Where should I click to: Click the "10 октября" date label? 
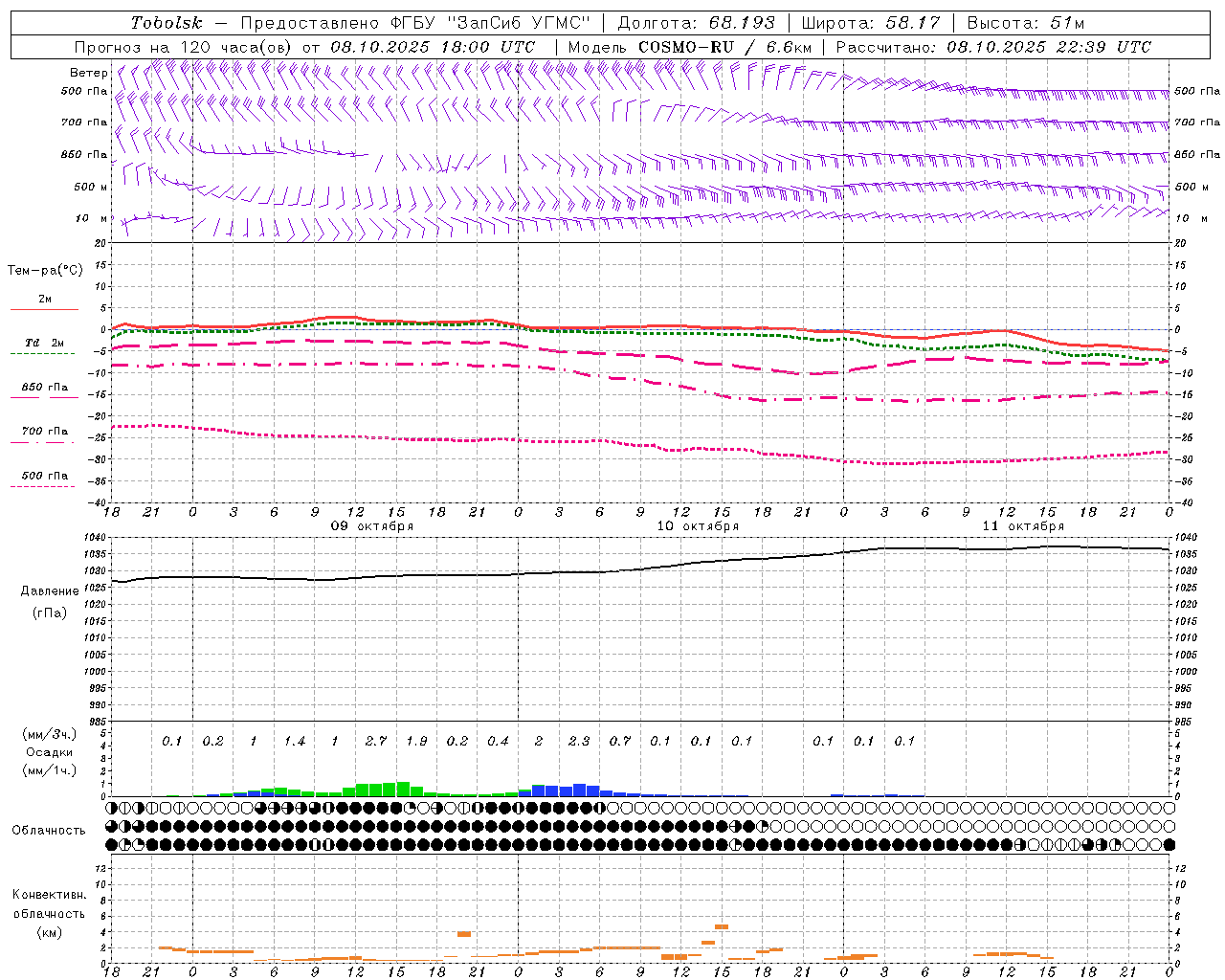pos(698,526)
